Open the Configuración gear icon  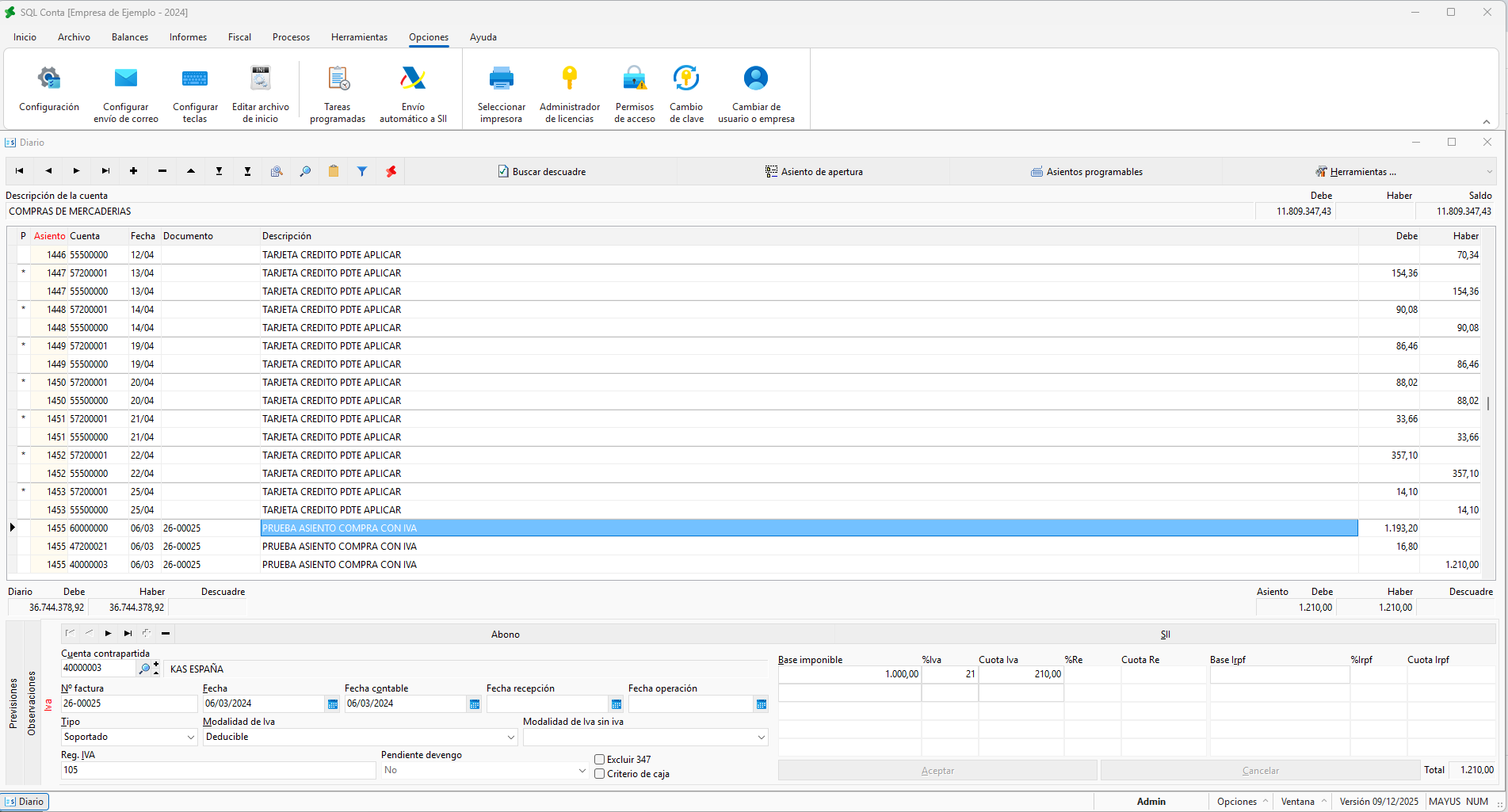[49, 78]
